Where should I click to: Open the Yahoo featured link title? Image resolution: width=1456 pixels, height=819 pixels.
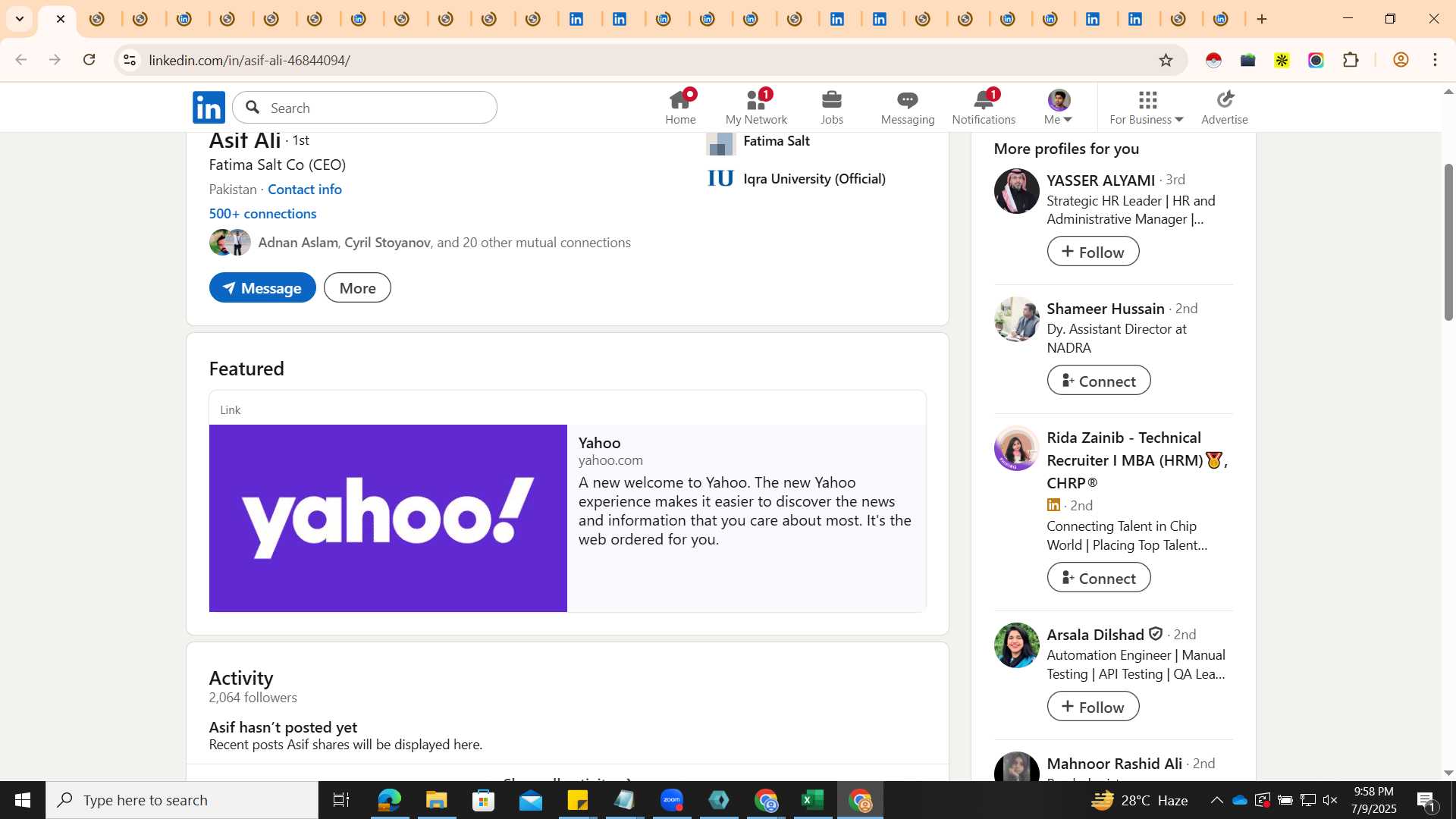click(x=599, y=443)
